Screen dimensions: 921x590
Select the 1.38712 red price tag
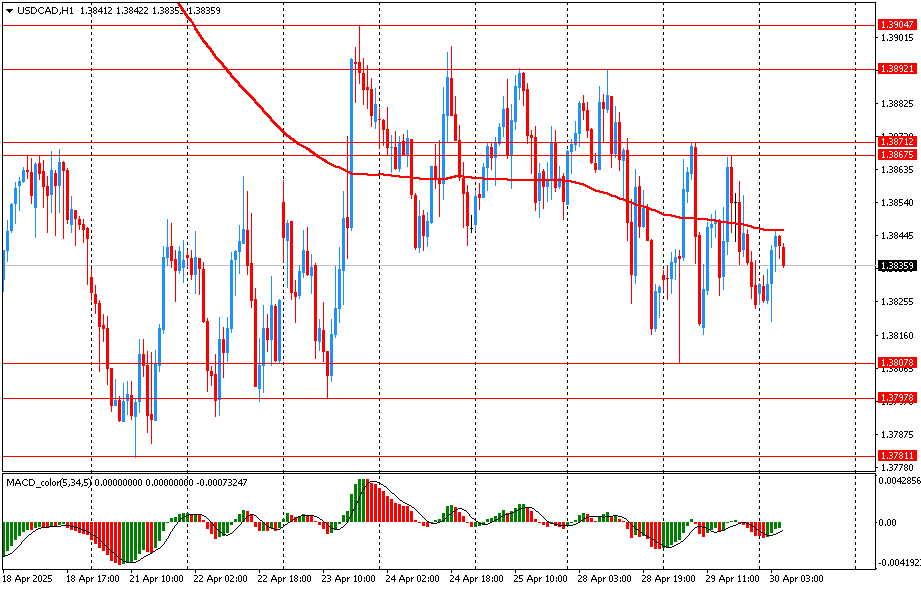click(x=894, y=142)
